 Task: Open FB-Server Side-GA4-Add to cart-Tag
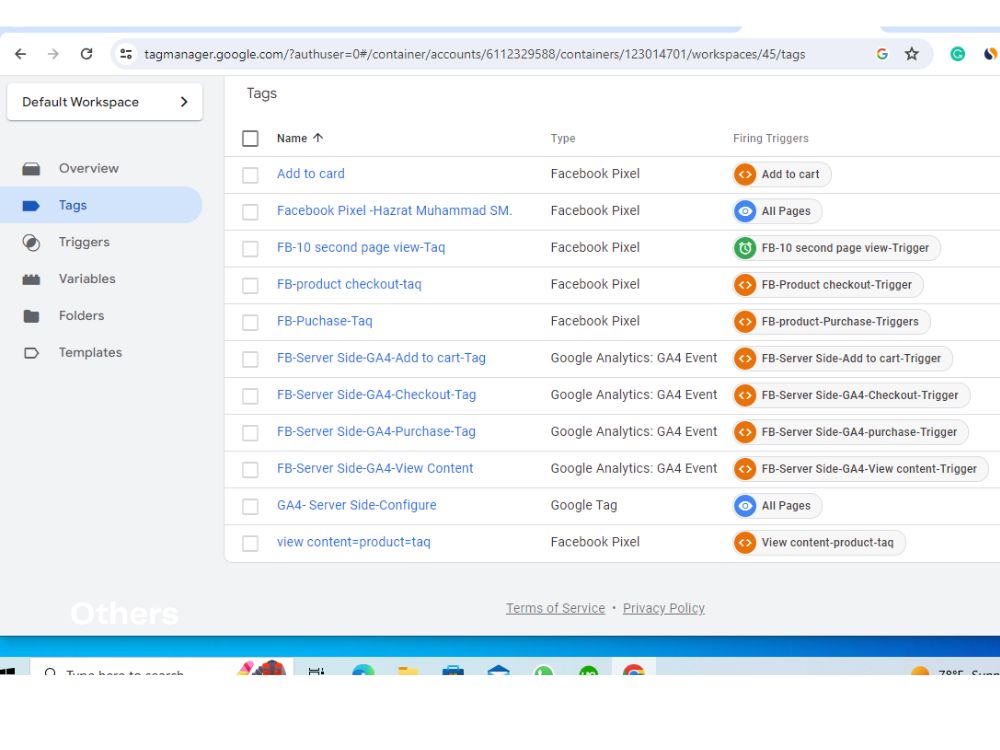tap(381, 358)
